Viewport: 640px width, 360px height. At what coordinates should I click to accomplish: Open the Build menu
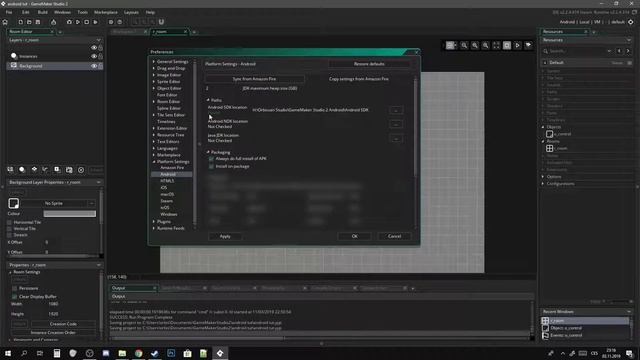[42, 12]
